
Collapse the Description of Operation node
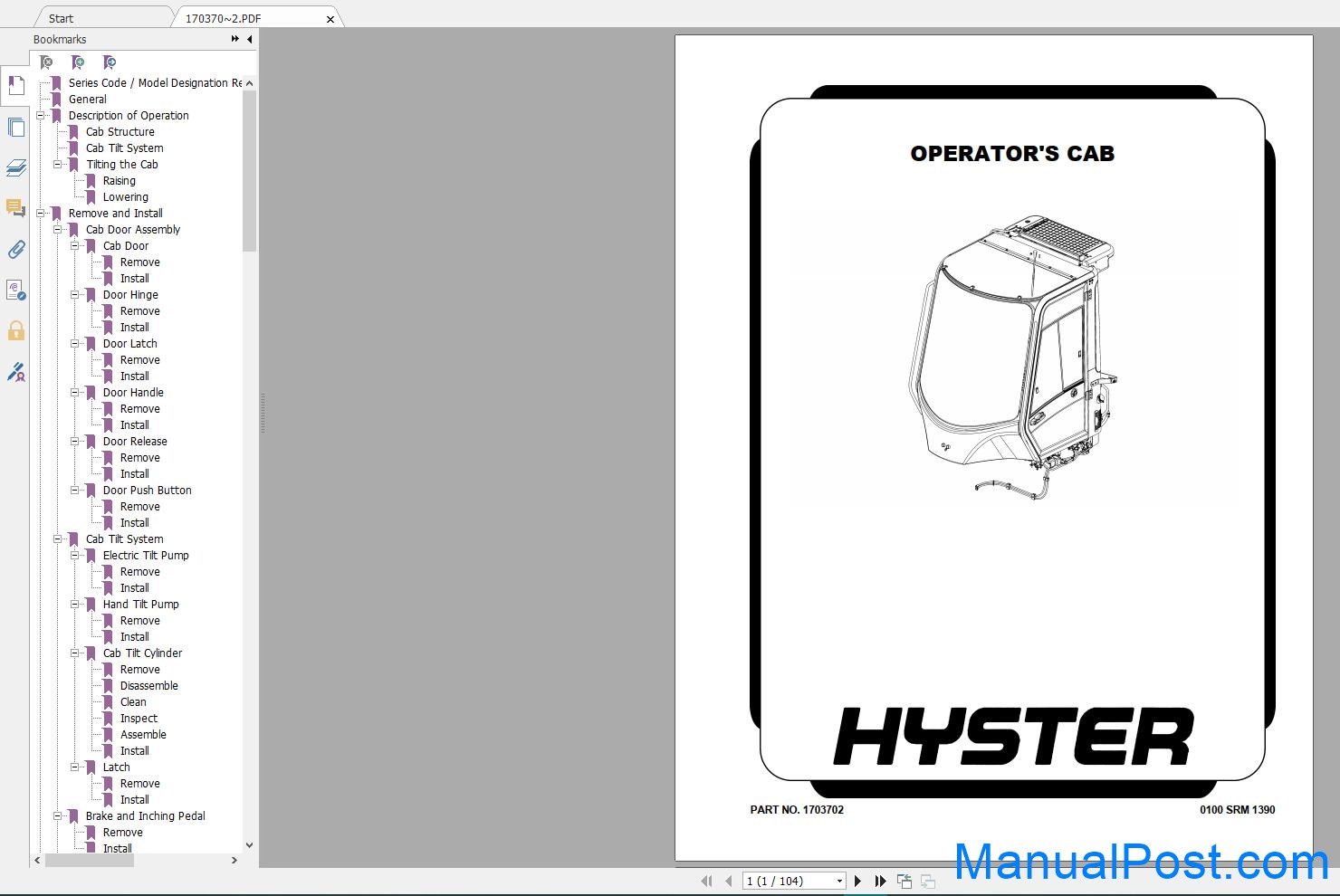pyautogui.click(x=40, y=116)
